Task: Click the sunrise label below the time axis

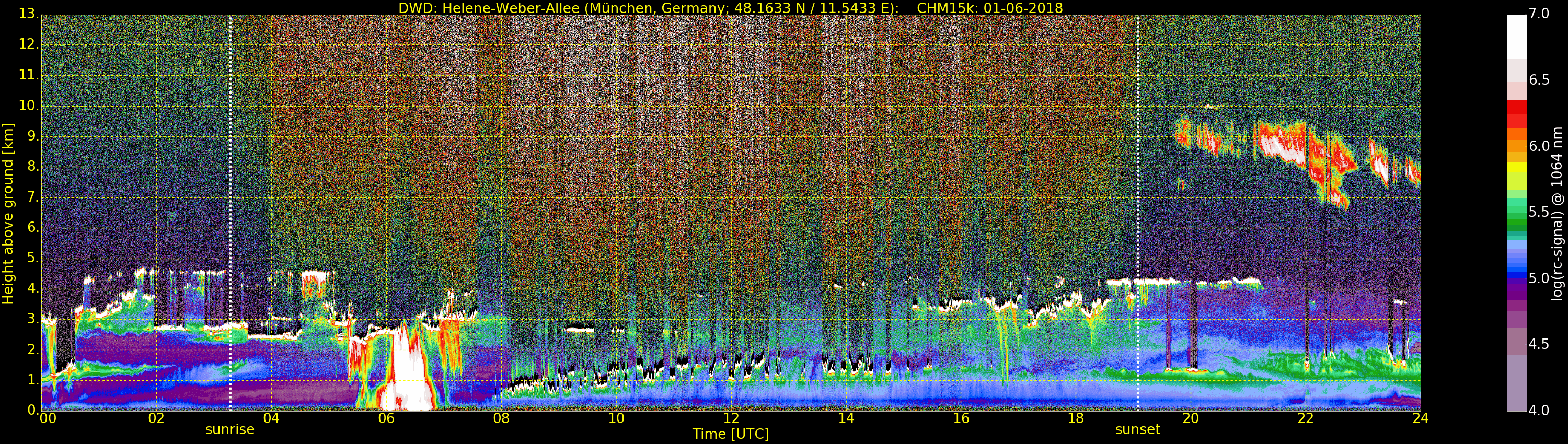Action: coord(229,429)
